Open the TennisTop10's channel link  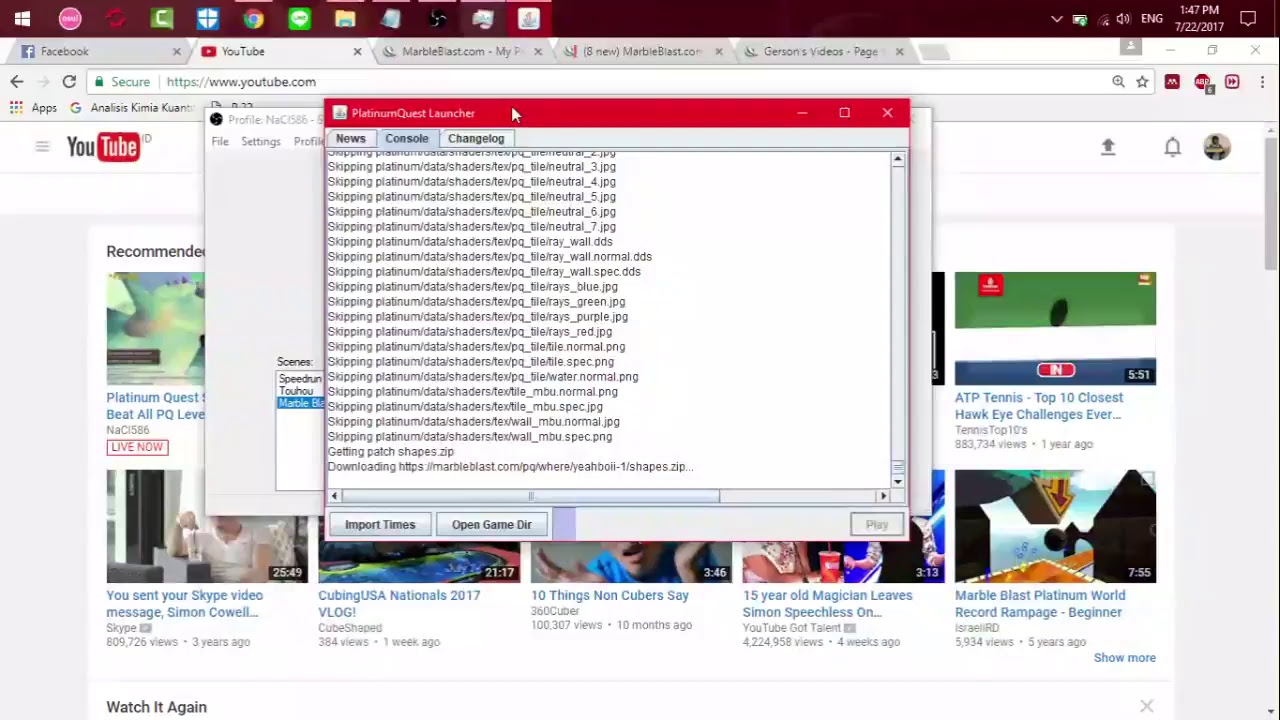(x=991, y=429)
